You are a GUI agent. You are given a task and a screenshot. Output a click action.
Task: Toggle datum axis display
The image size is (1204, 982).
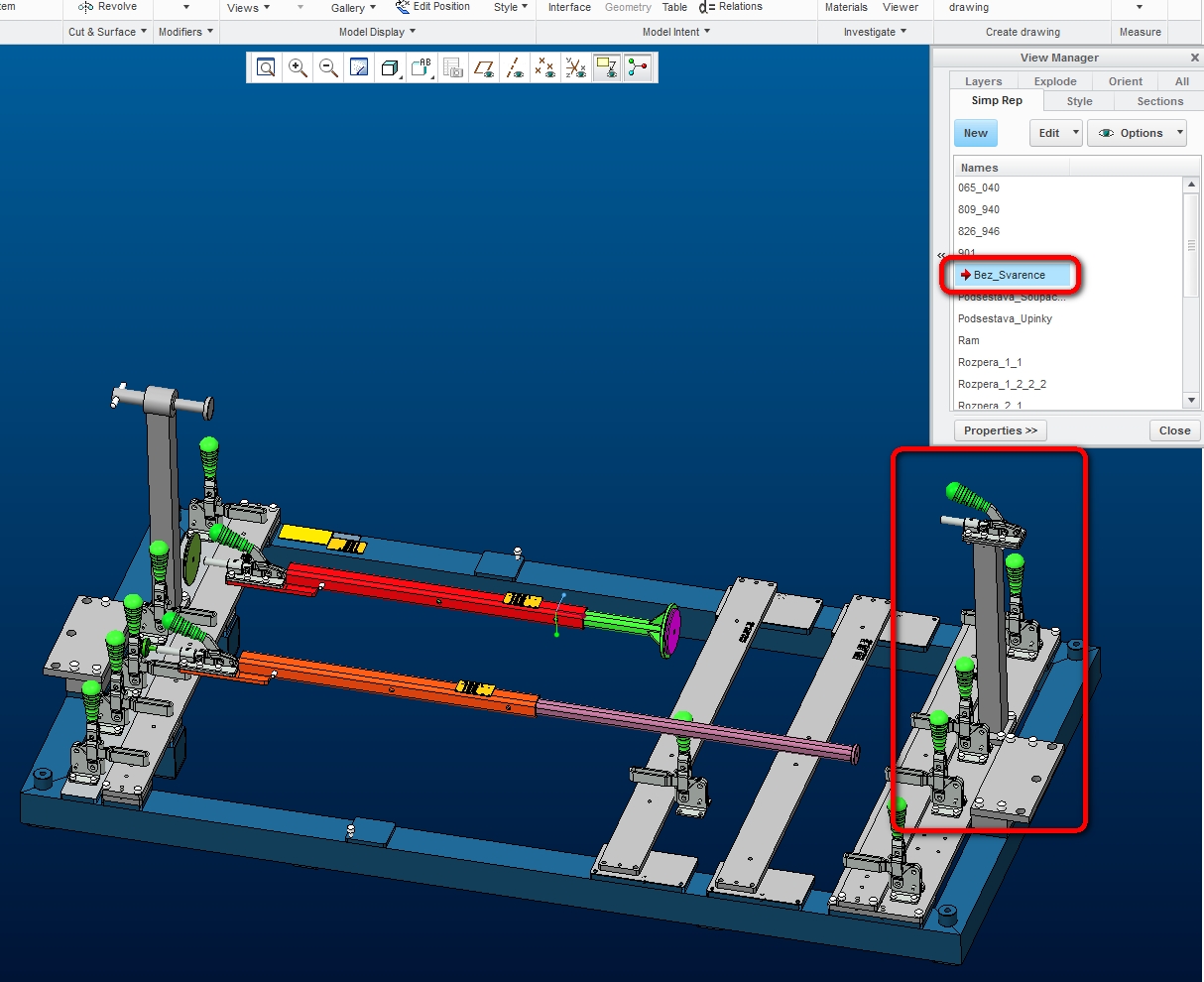coord(515,67)
